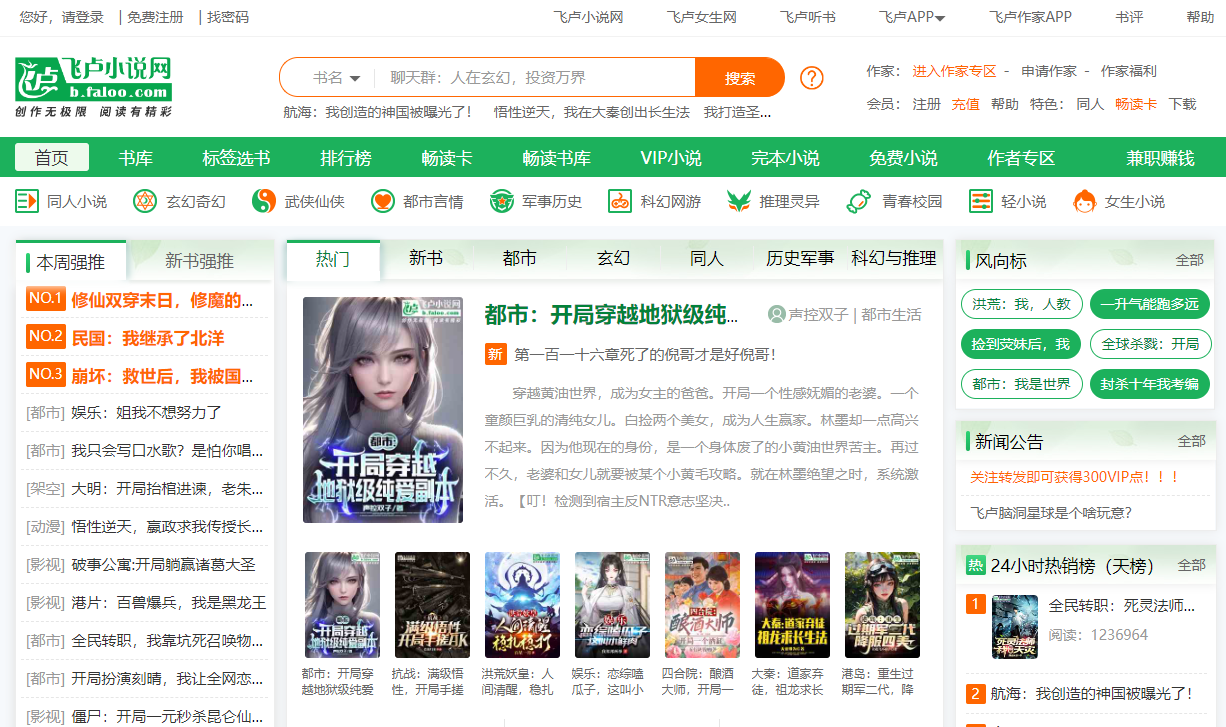Click 全部 beside 新闻公告
This screenshot has width=1226, height=727.
pos(1191,441)
